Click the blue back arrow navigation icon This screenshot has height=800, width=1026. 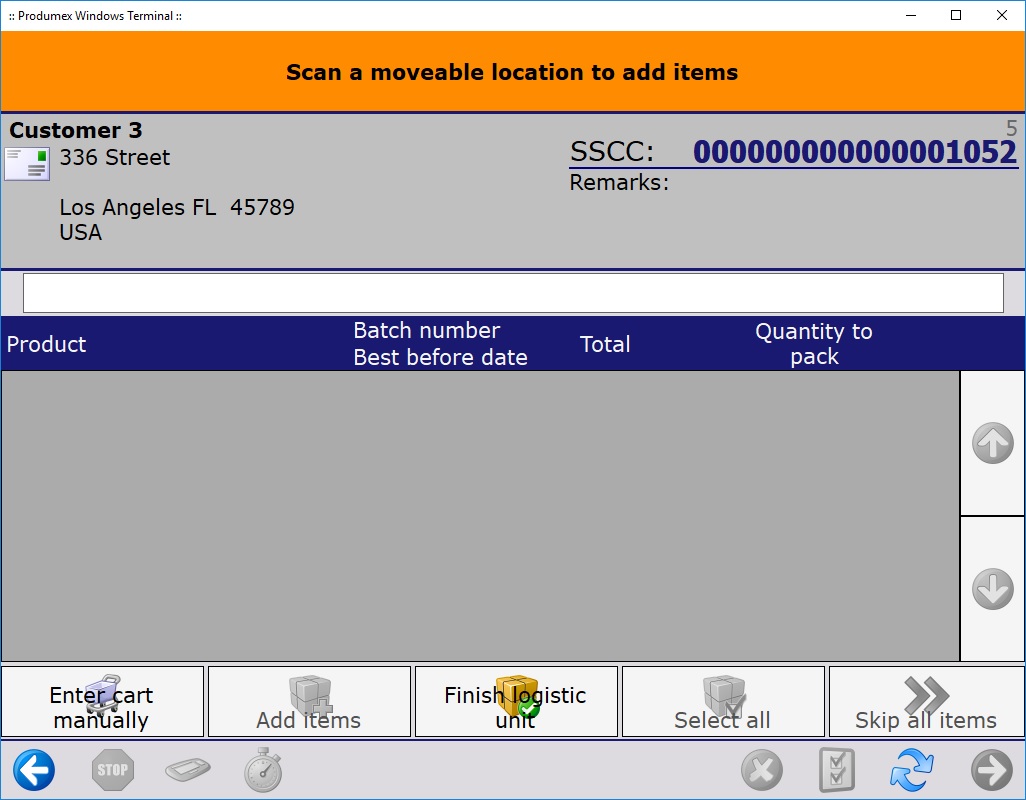(x=34, y=770)
